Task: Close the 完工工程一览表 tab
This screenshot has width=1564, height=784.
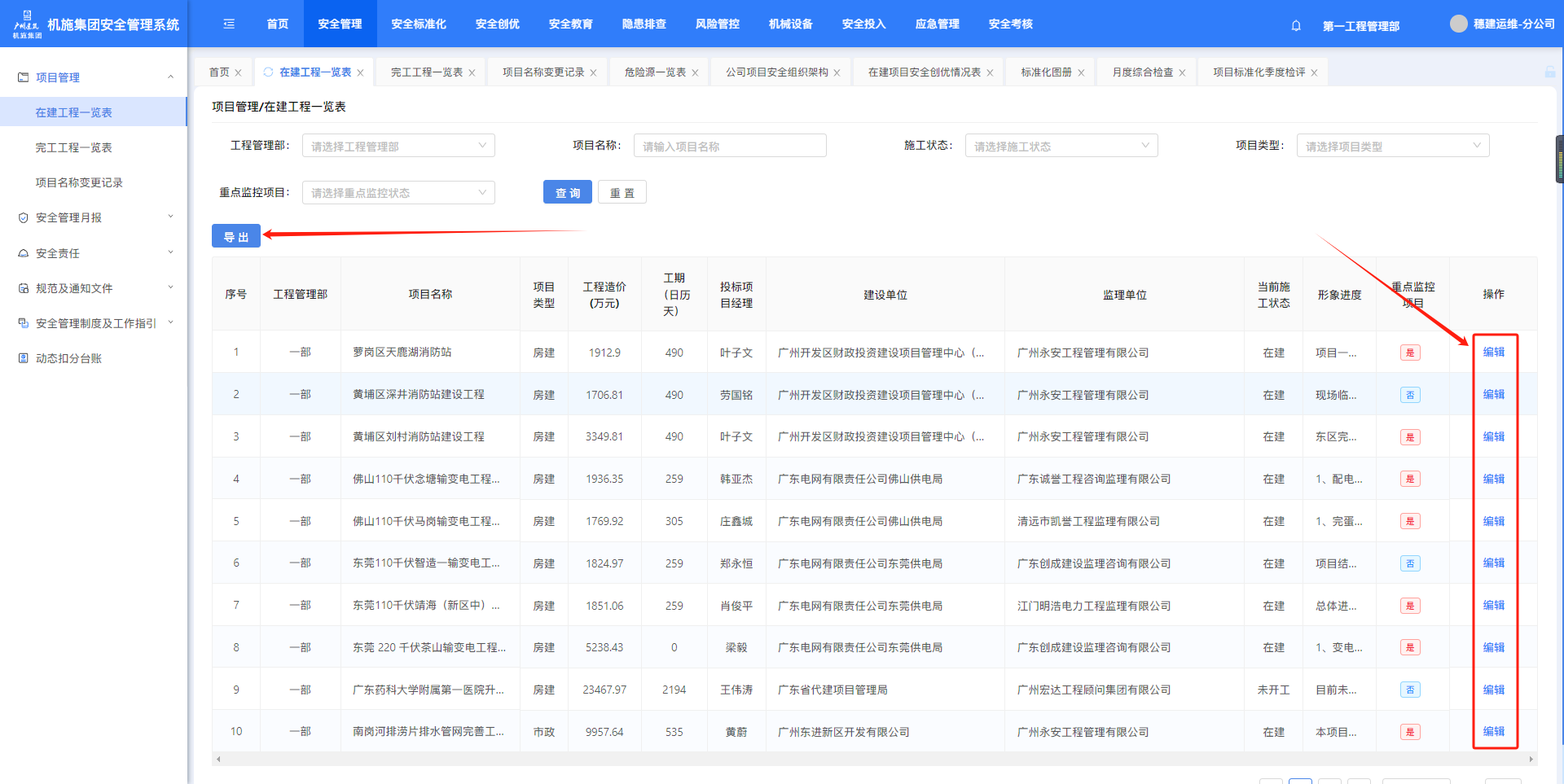Action: coord(472,72)
